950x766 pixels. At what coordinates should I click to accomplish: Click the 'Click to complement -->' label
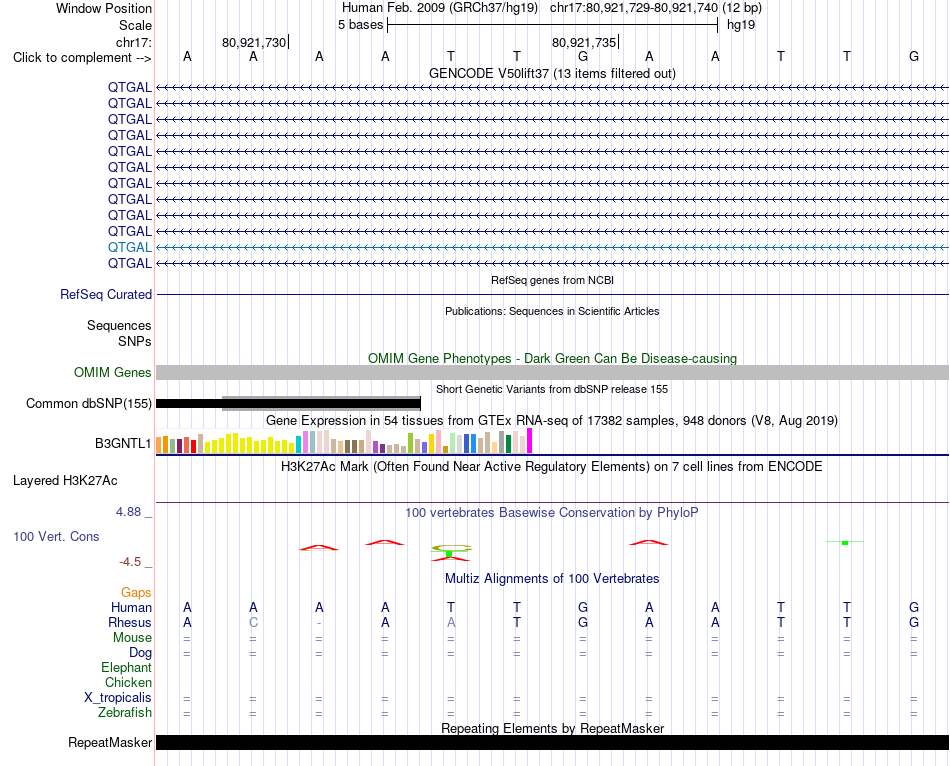(82, 58)
